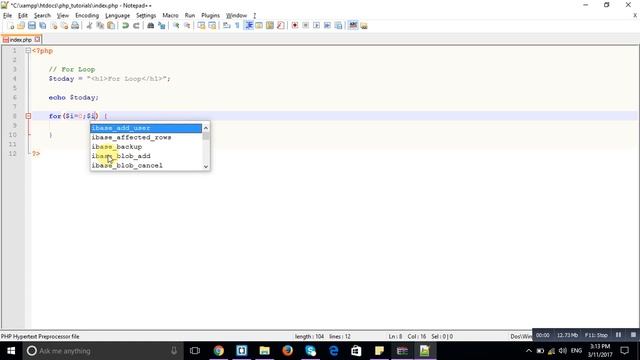
Task: Select the index.php document tab
Action: [x=20, y=40]
